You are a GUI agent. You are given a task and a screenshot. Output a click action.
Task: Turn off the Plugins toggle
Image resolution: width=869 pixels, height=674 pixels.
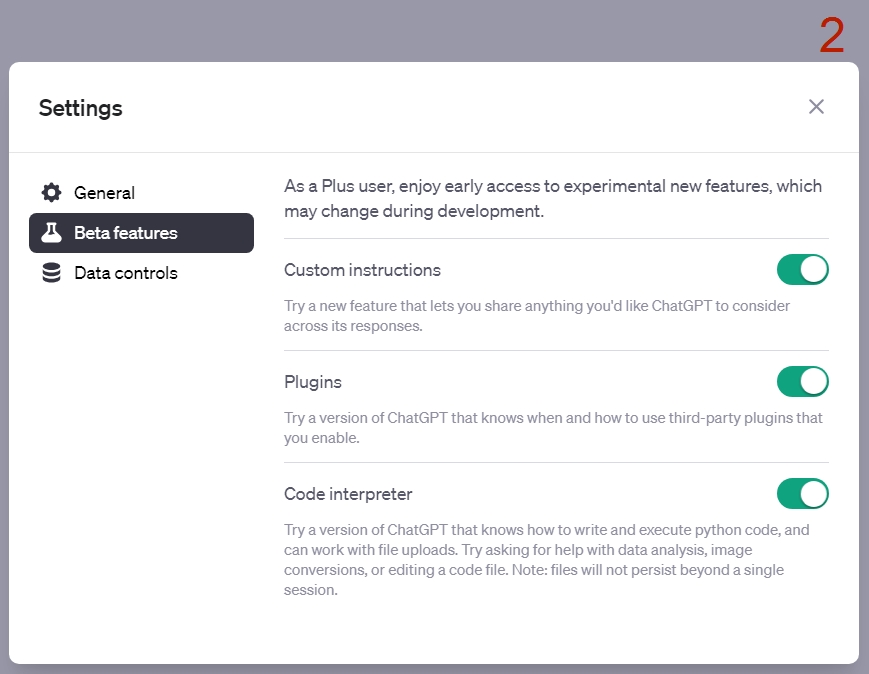(802, 382)
